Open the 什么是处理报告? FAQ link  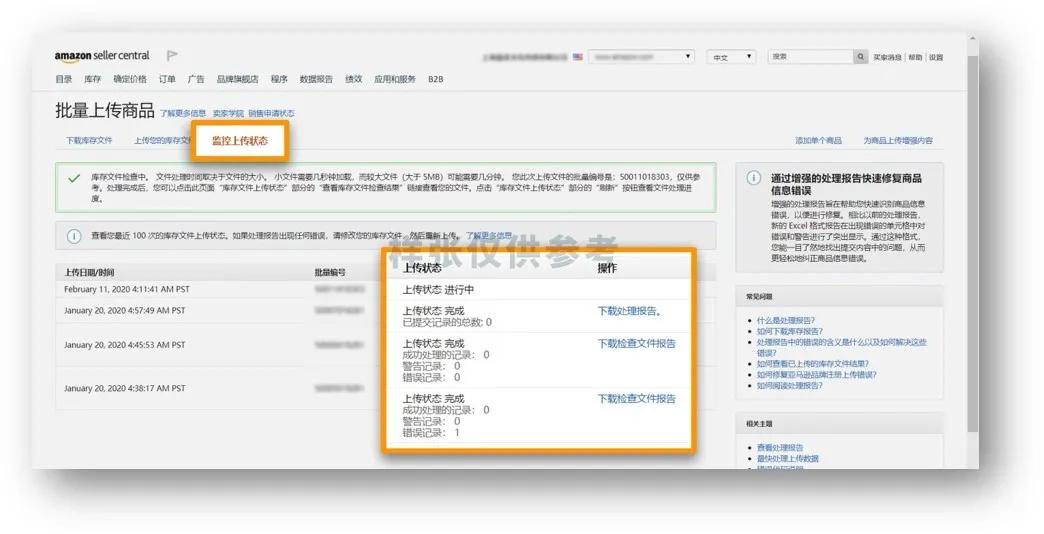coord(786,320)
